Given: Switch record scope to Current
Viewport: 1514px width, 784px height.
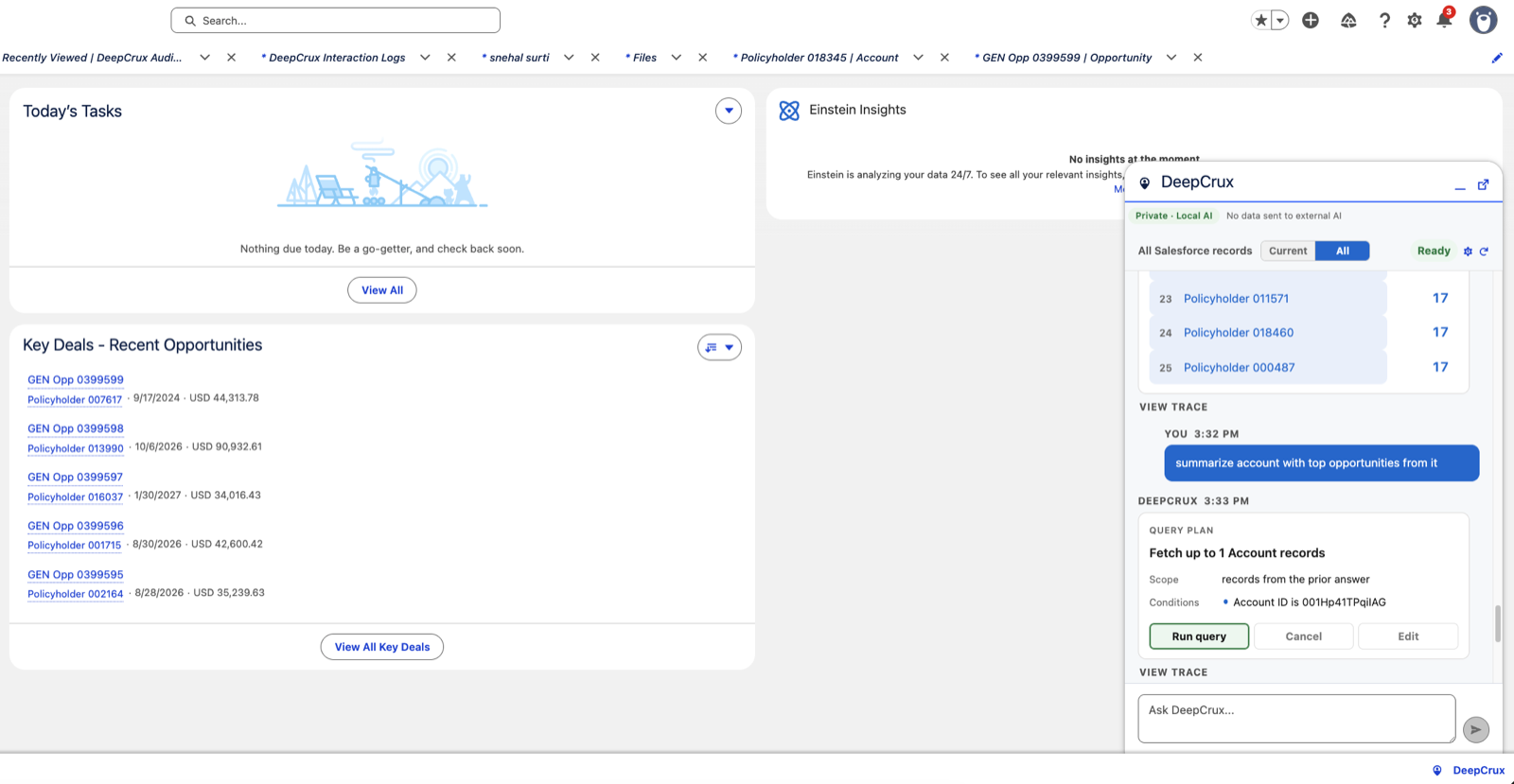Looking at the screenshot, I should click(x=1288, y=251).
